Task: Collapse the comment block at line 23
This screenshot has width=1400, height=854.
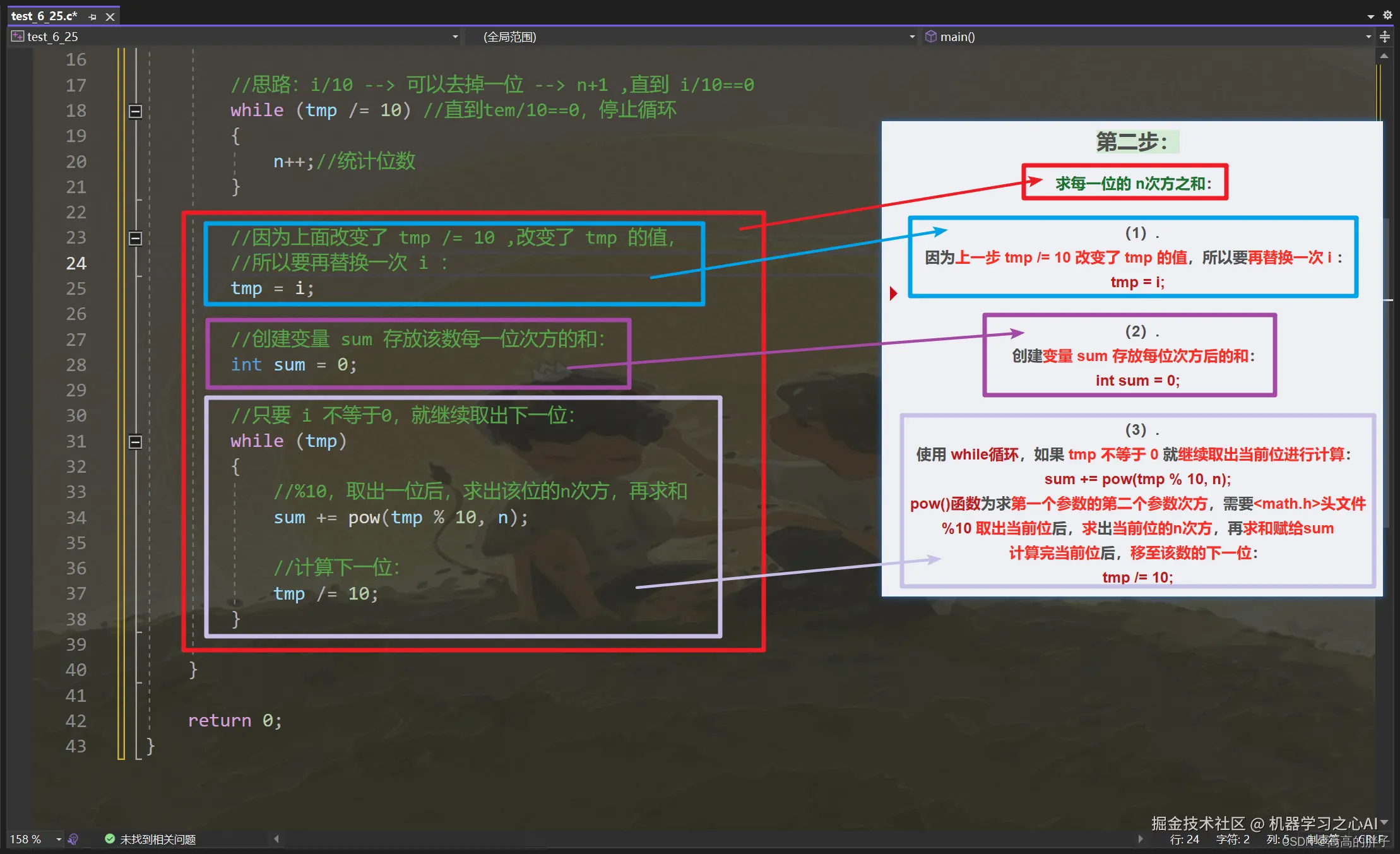Action: point(135,238)
